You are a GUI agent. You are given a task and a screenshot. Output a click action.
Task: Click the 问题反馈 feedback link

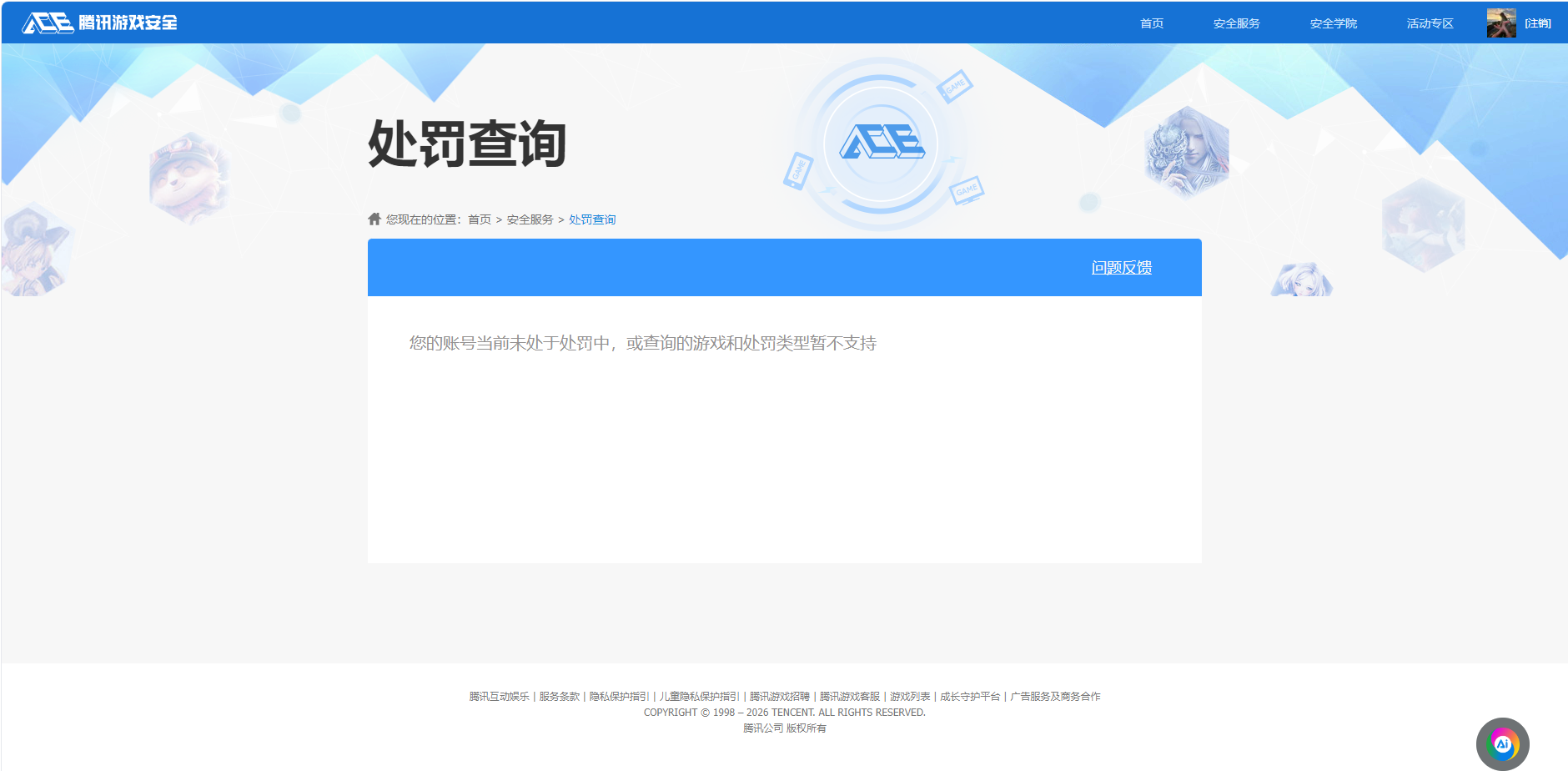click(x=1121, y=268)
